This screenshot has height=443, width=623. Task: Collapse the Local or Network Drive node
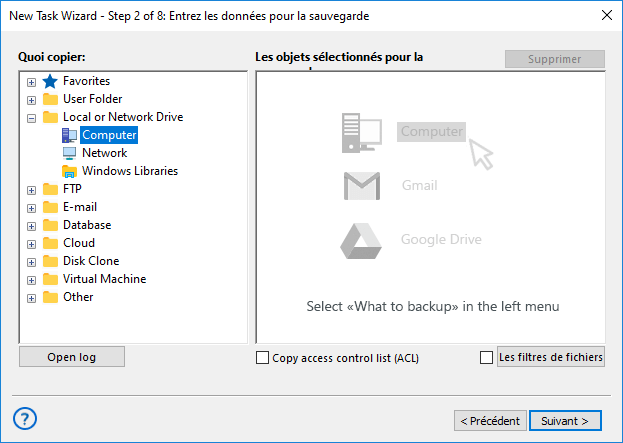(31, 117)
